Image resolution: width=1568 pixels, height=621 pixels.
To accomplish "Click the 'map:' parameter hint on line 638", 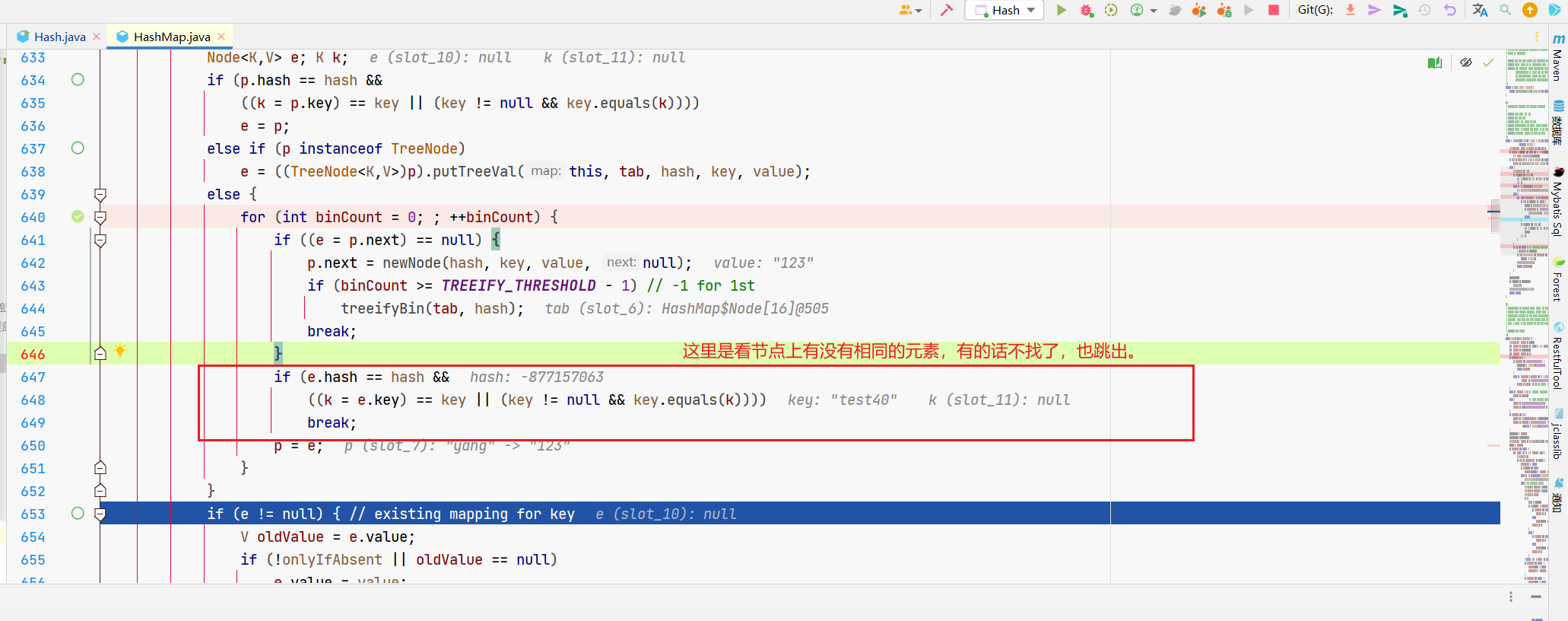I will (546, 170).
